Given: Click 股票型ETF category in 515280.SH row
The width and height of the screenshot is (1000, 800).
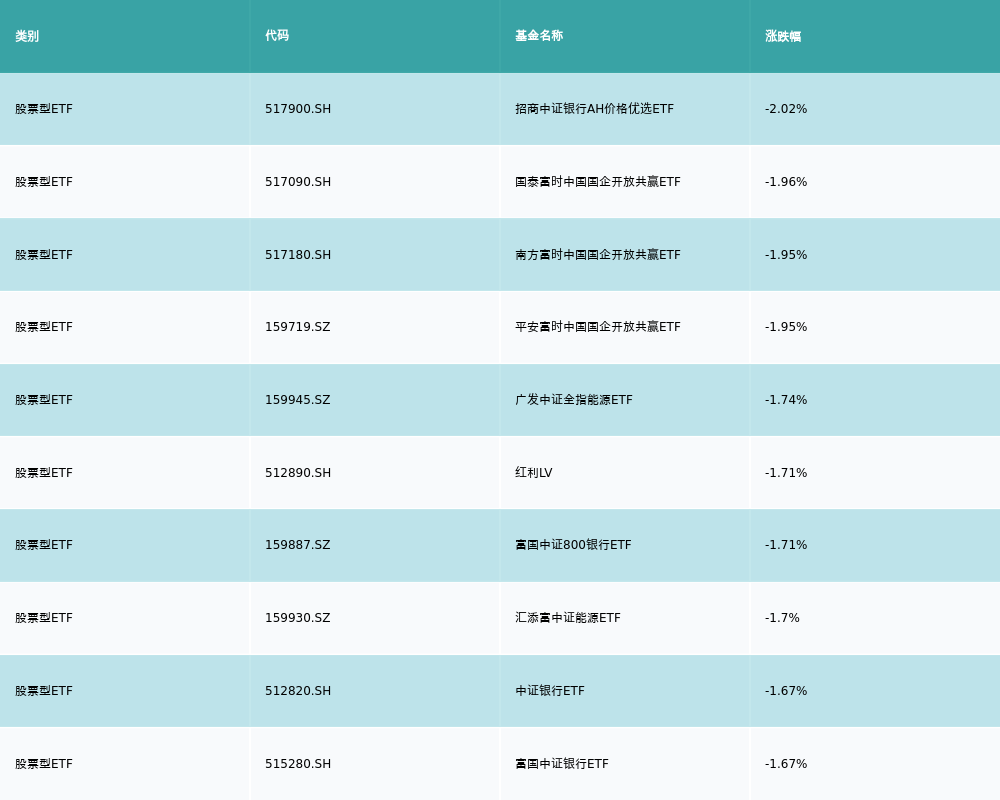Looking at the screenshot, I should [44, 764].
